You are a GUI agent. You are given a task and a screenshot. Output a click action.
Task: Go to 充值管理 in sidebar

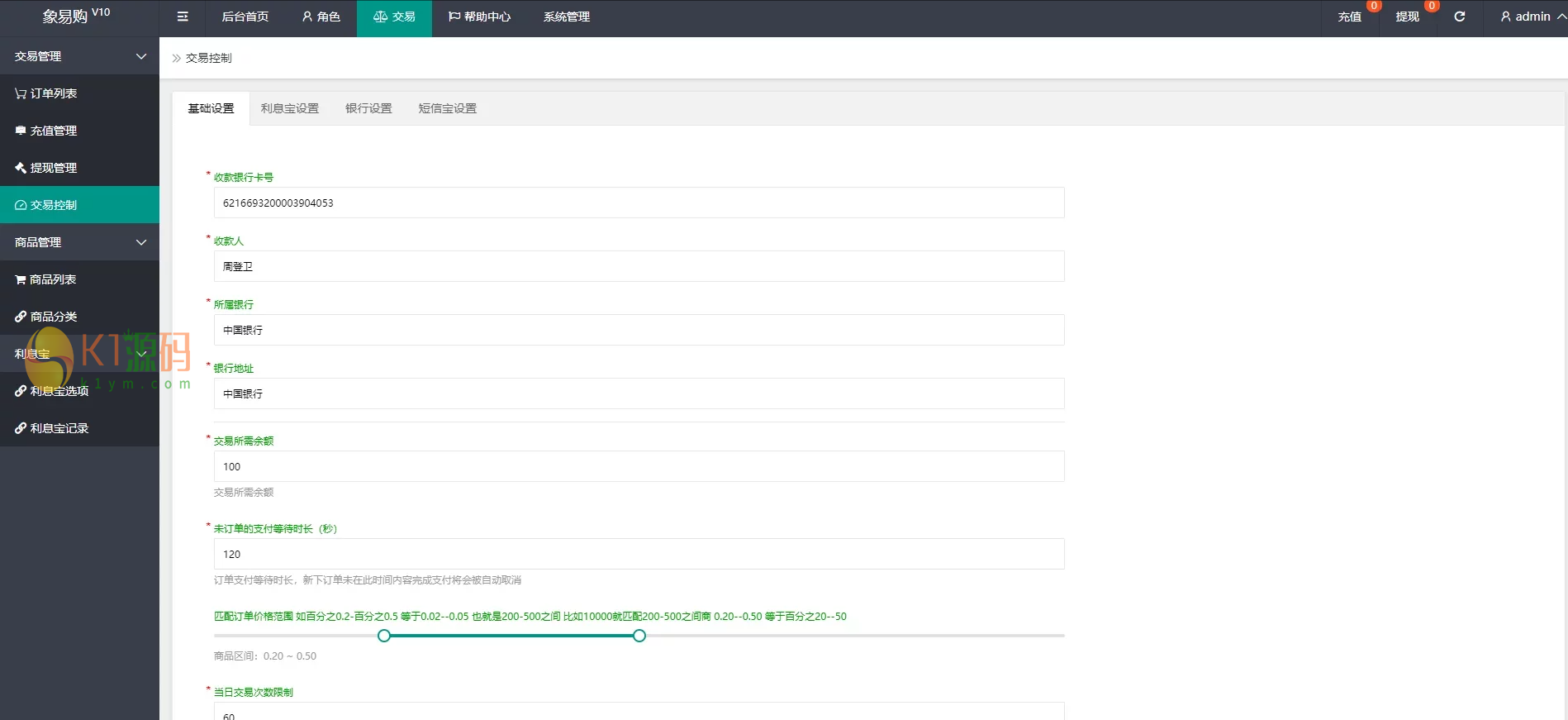79,131
